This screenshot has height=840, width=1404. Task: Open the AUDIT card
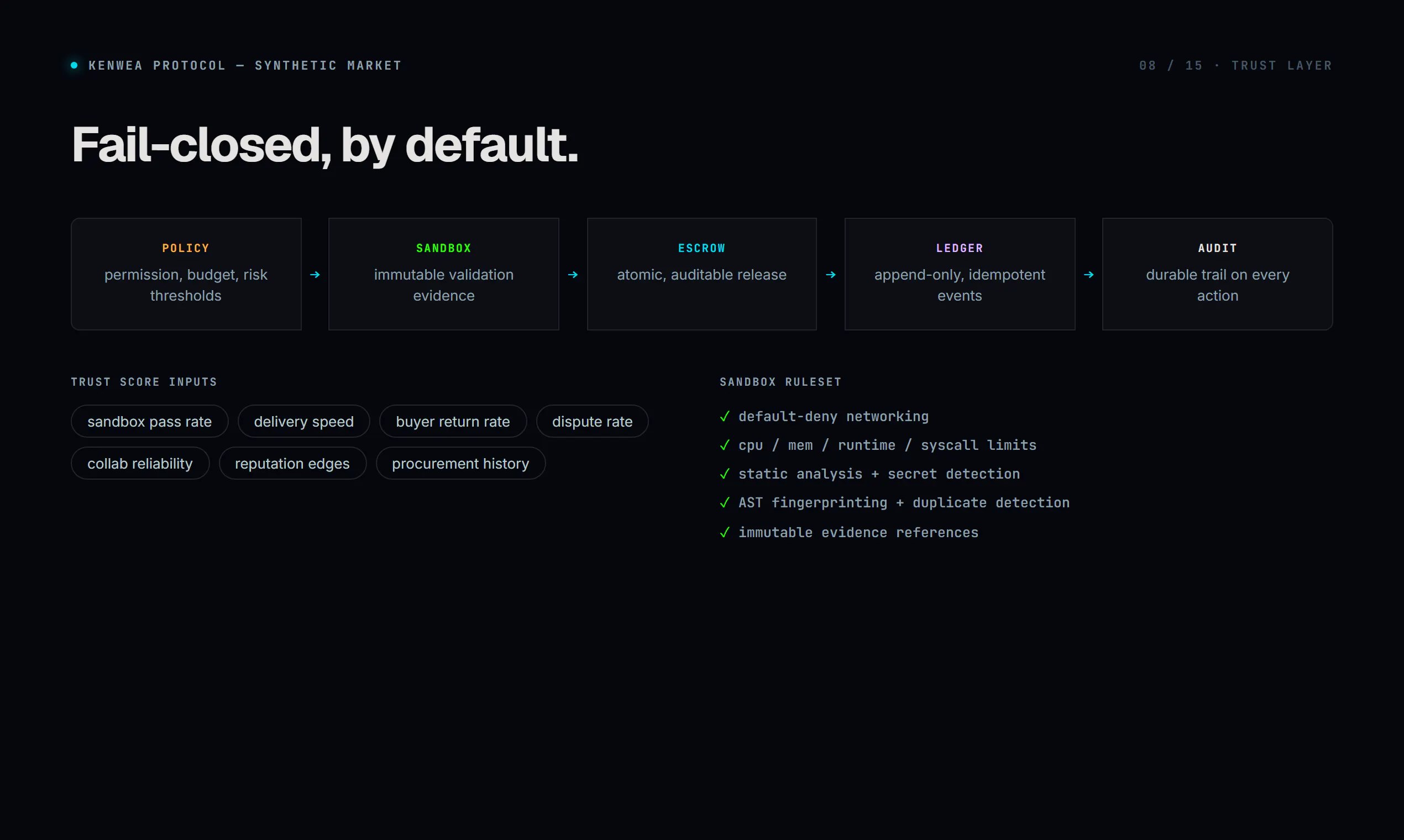pos(1218,274)
